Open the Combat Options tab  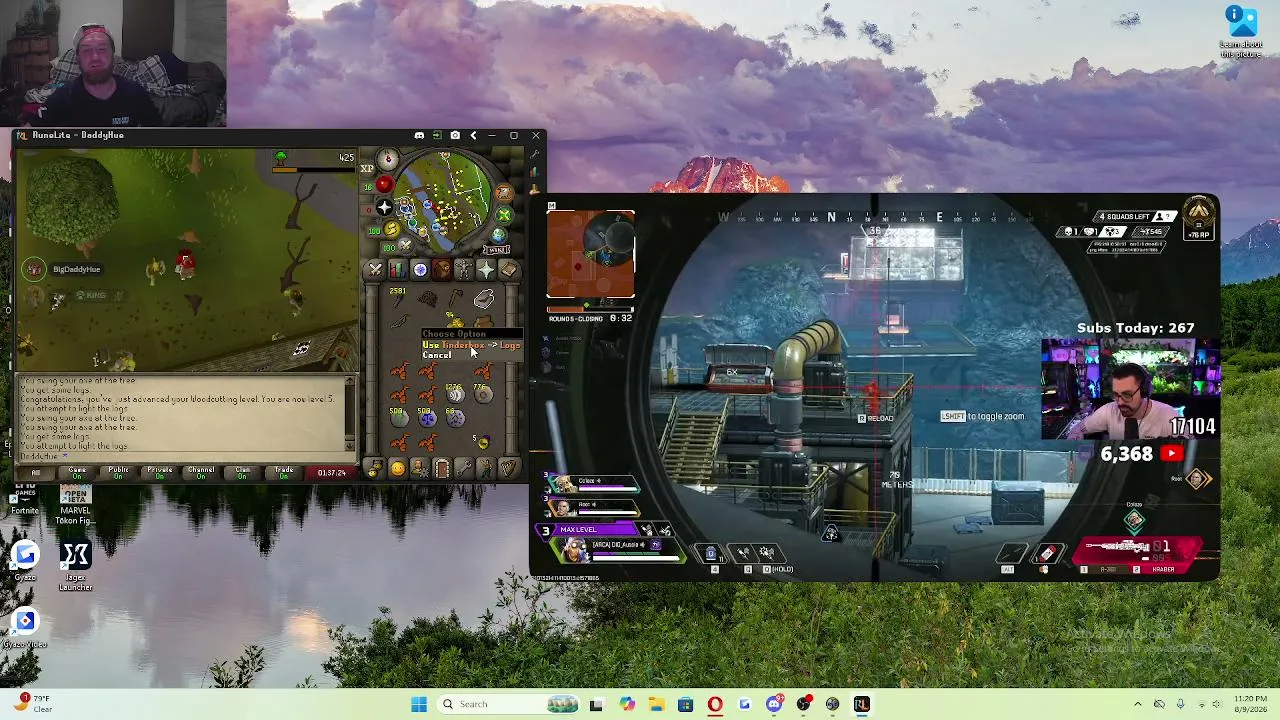pyautogui.click(x=376, y=270)
